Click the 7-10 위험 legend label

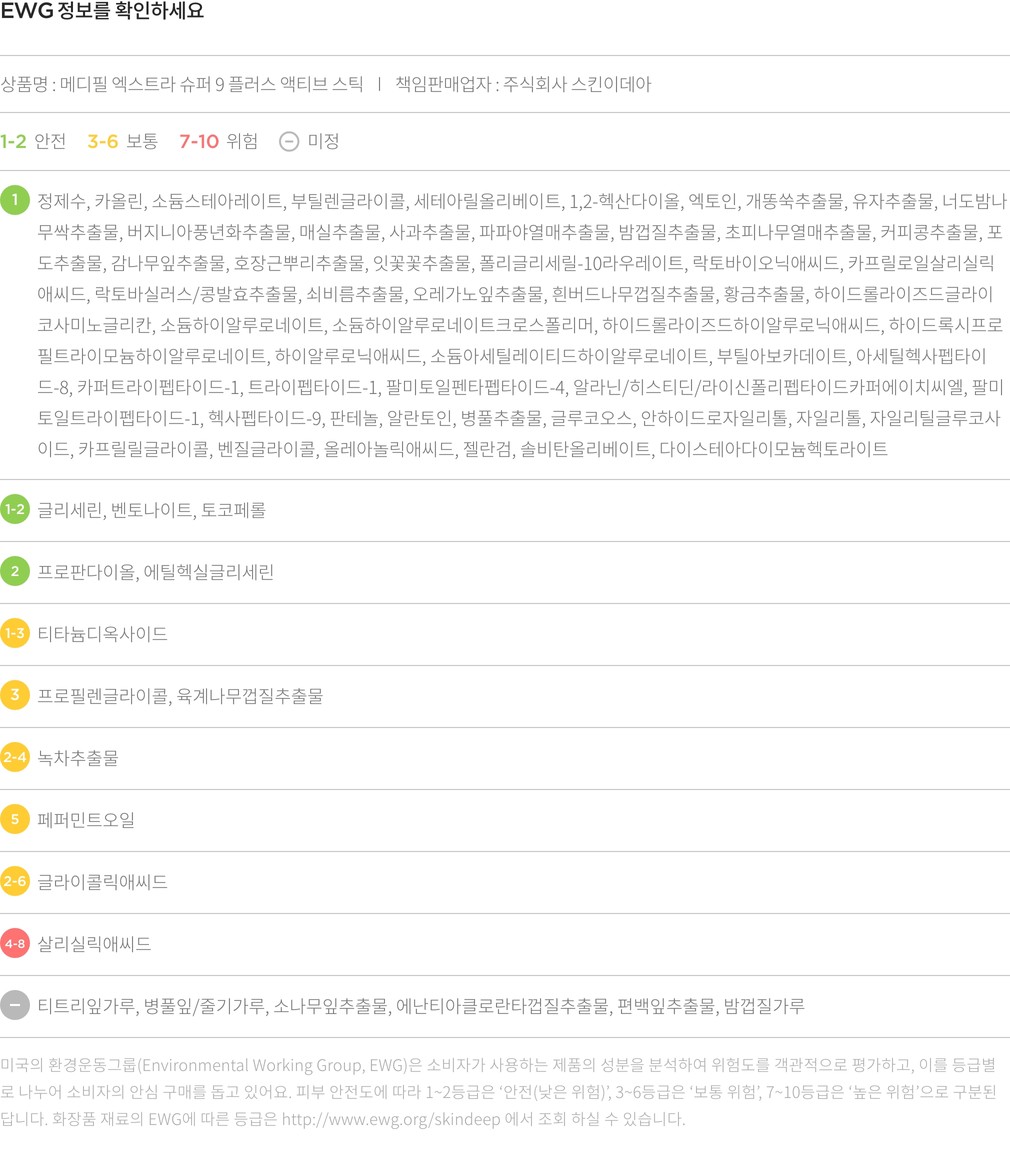(x=218, y=141)
